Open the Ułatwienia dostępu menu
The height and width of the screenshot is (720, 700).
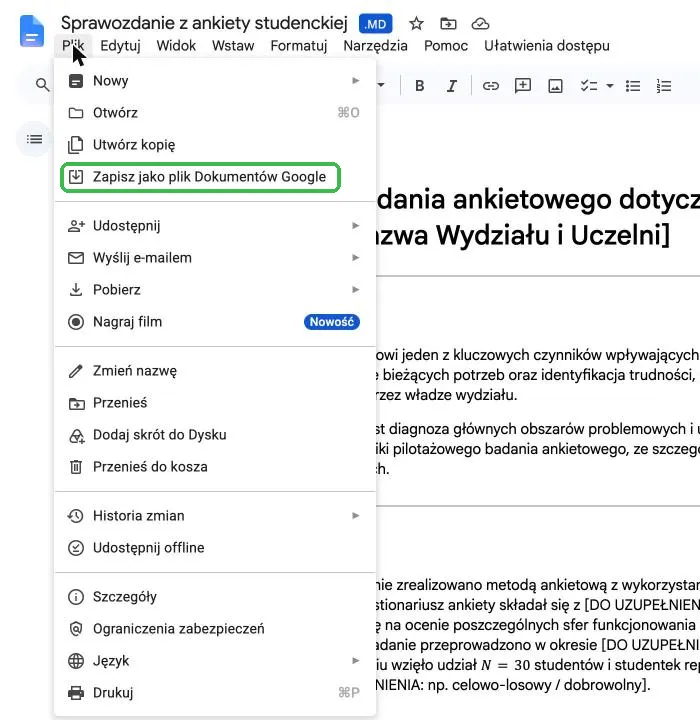(547, 45)
